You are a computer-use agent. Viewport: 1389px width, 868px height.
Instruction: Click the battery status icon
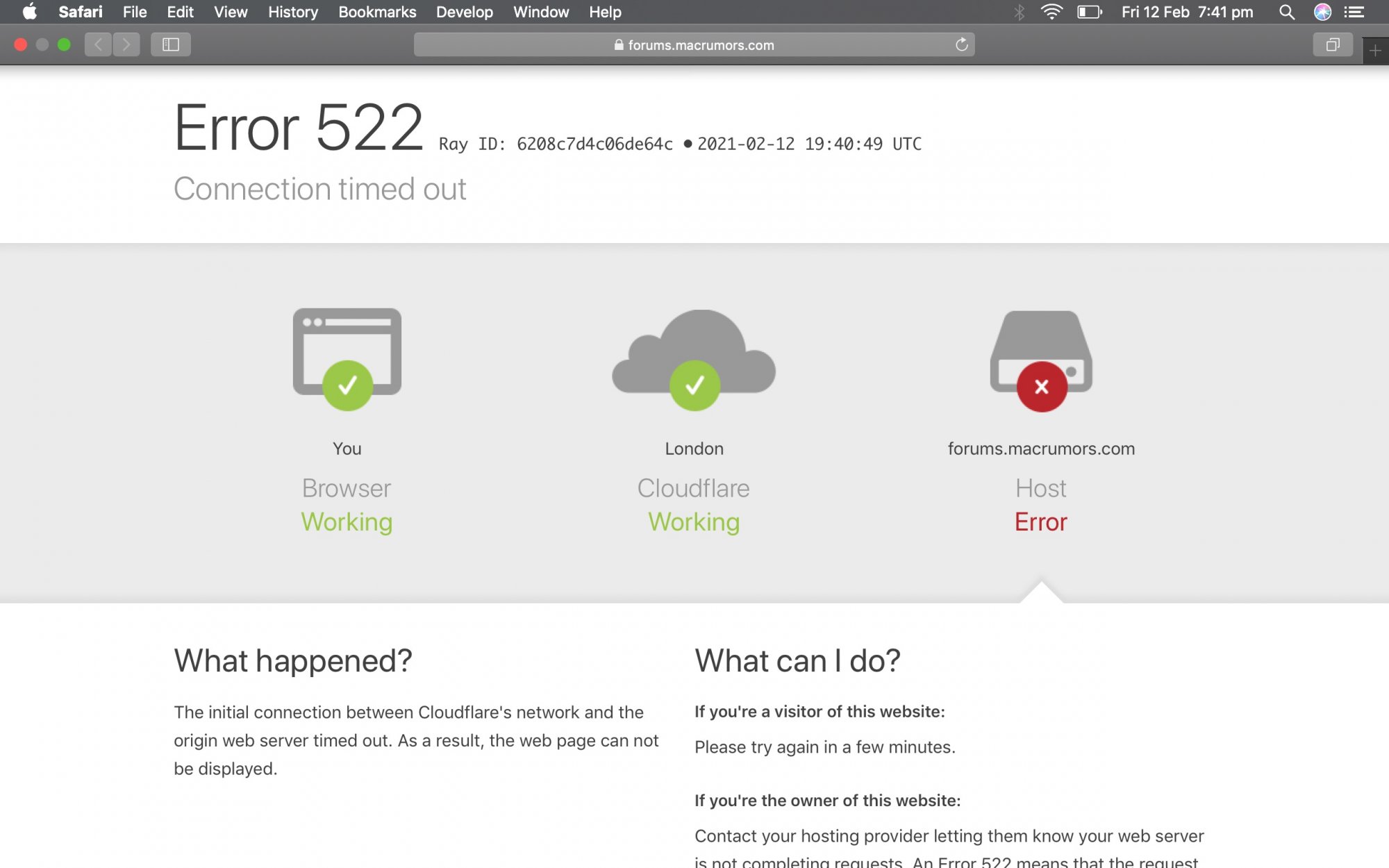coord(1090,12)
